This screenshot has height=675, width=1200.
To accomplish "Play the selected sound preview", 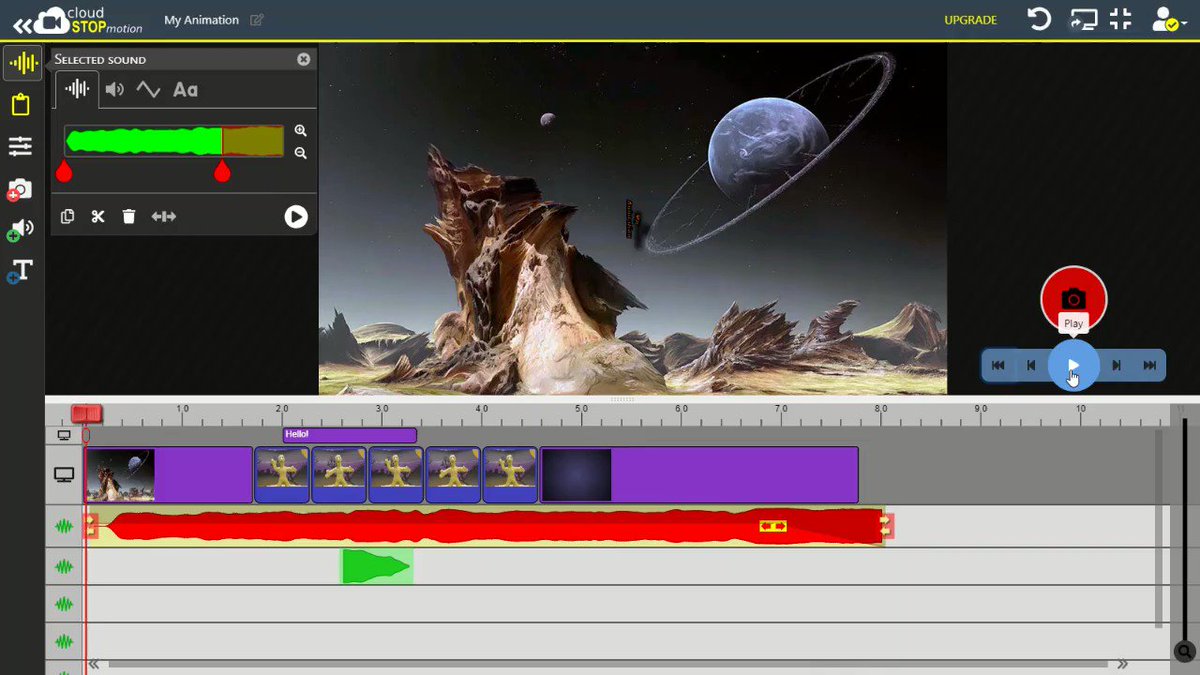I will 296,216.
